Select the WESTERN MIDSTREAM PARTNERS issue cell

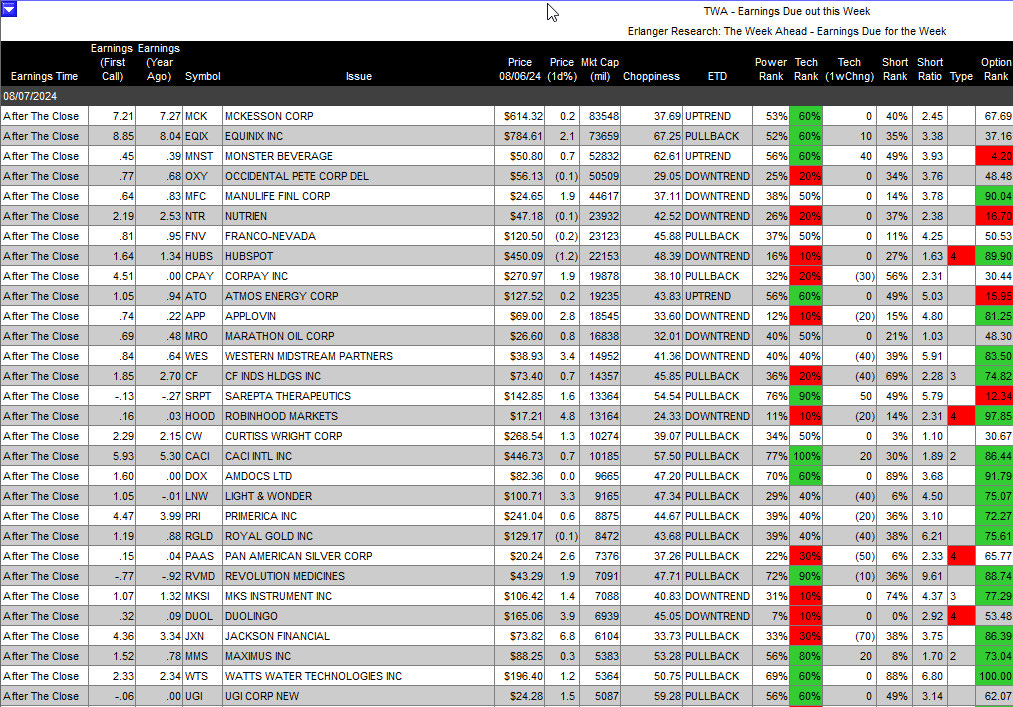(359, 357)
